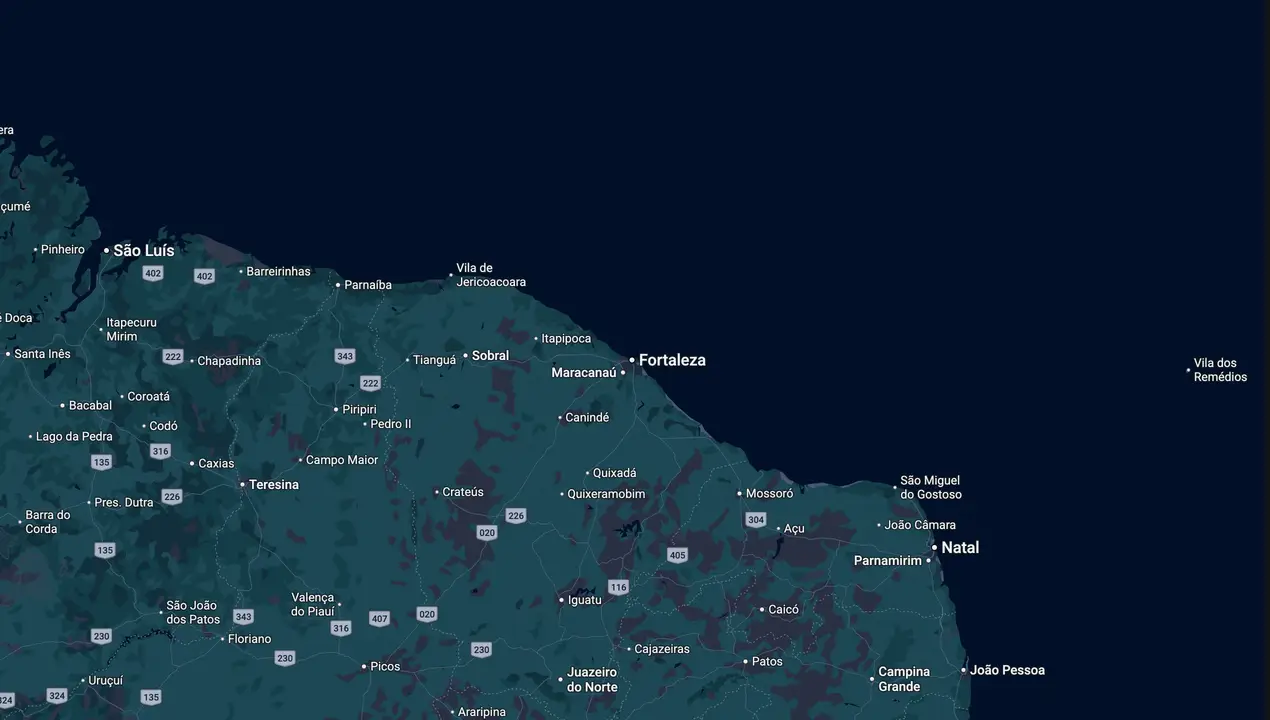Click the Quixeramobim label
The image size is (1270, 720).
tap(606, 494)
